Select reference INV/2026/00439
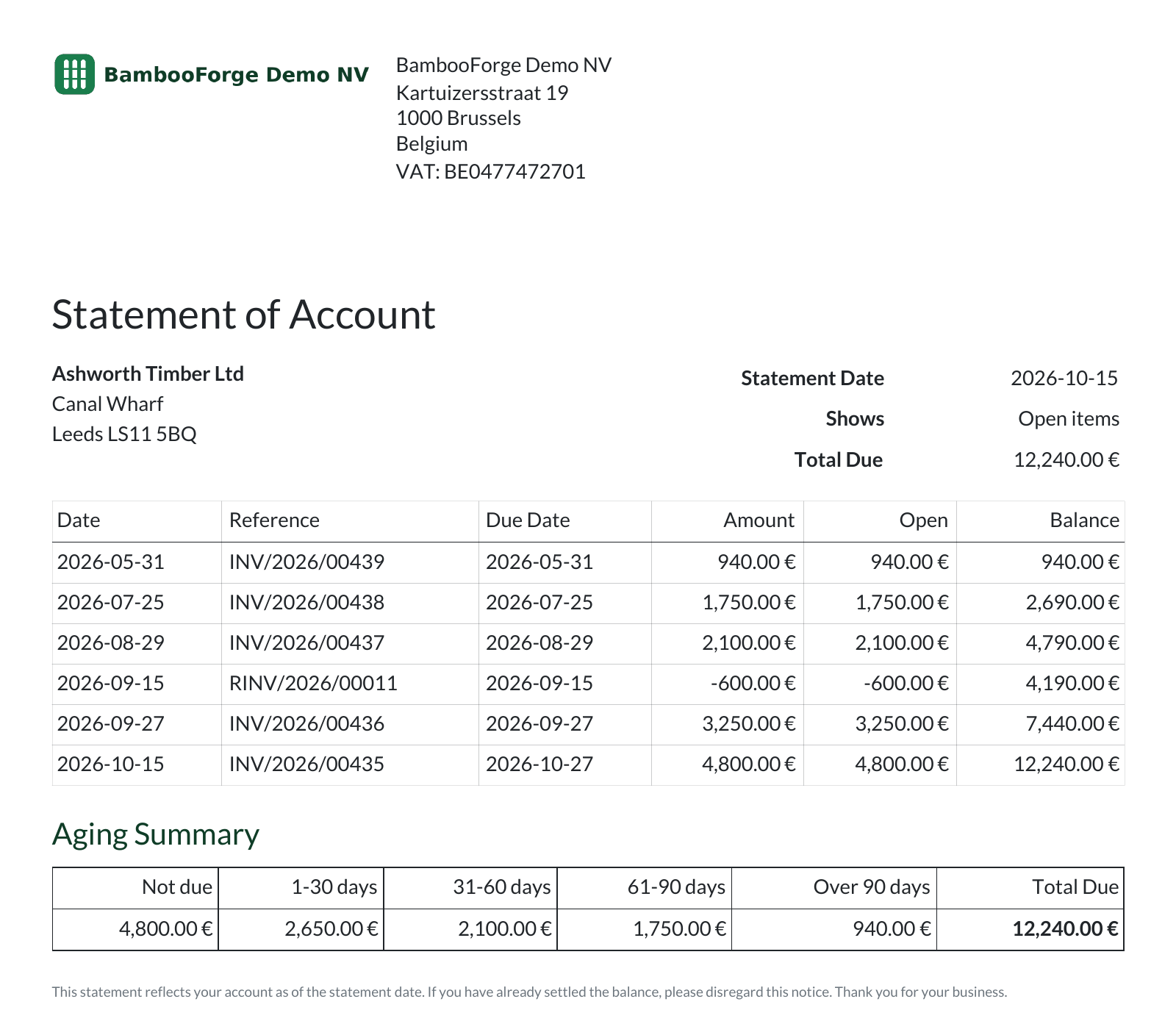Image resolution: width=1176 pixels, height=1035 pixels. click(x=306, y=562)
